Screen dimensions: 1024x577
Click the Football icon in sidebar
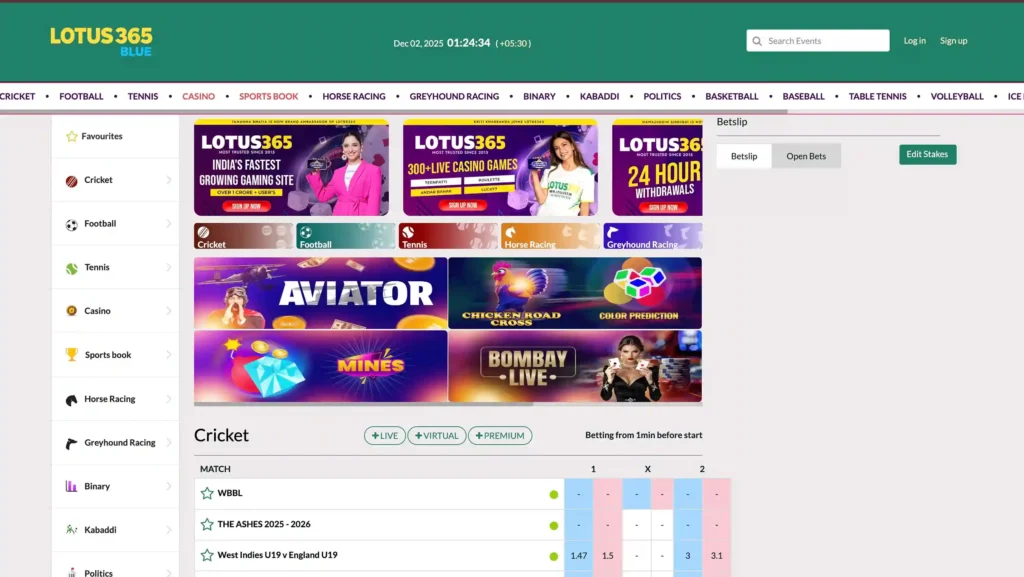click(71, 225)
